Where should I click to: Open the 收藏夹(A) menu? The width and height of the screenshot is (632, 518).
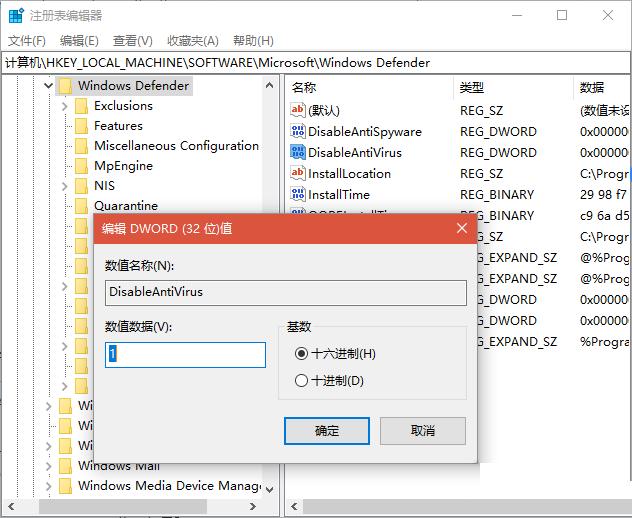[x=193, y=41]
